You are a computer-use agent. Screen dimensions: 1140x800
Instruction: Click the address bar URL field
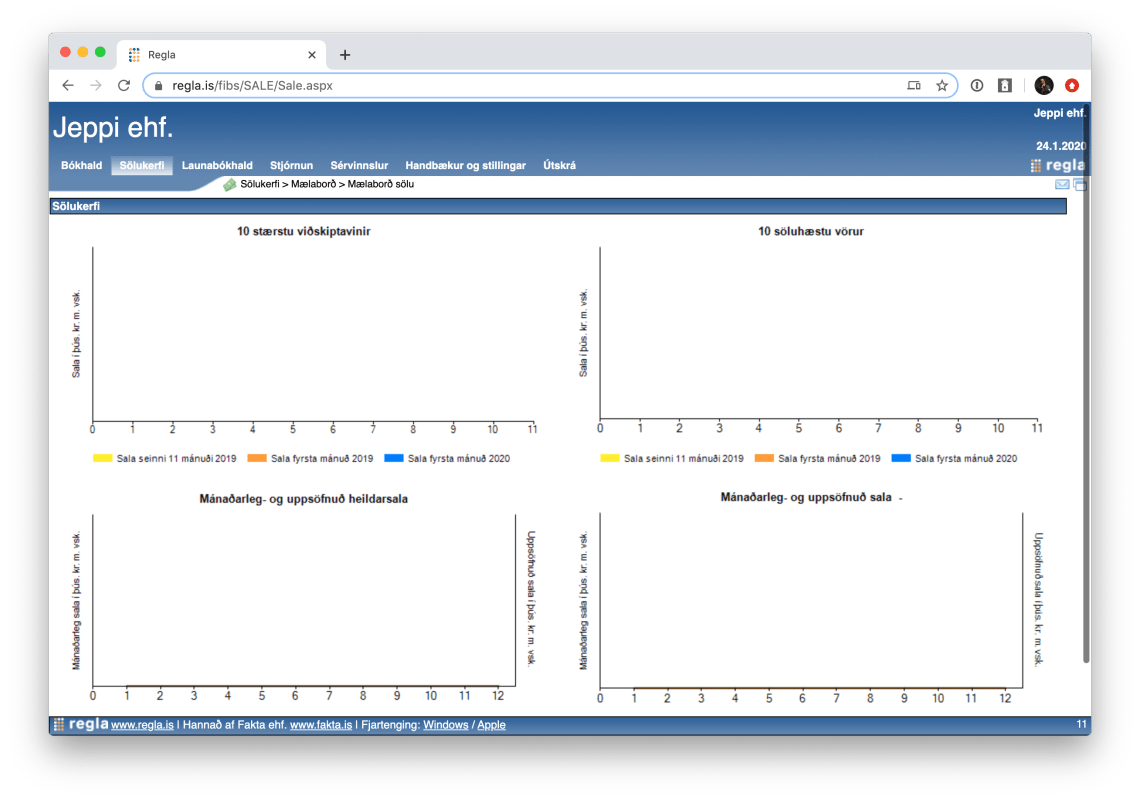pos(500,86)
